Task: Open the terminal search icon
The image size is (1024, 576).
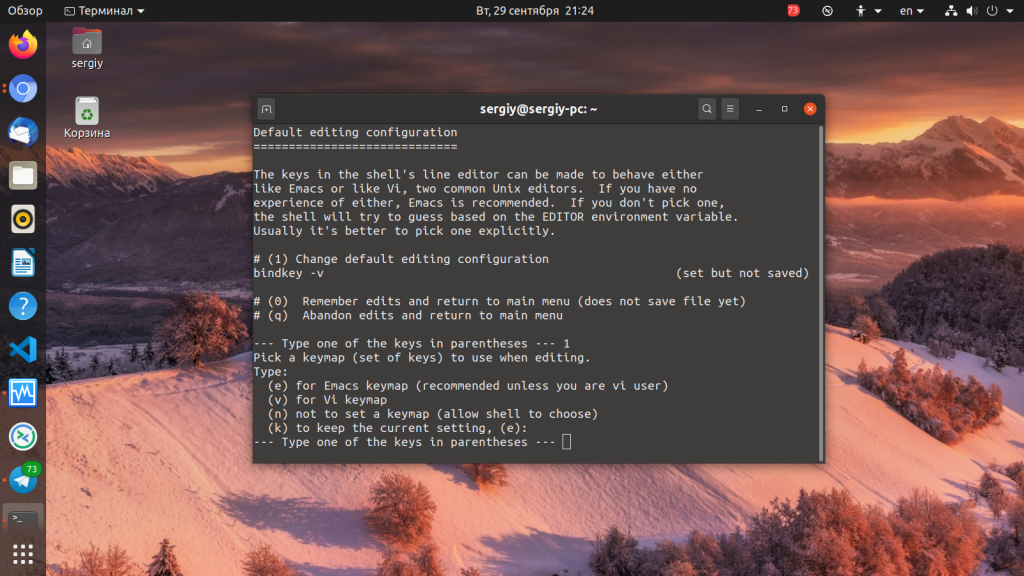Action: click(x=707, y=109)
